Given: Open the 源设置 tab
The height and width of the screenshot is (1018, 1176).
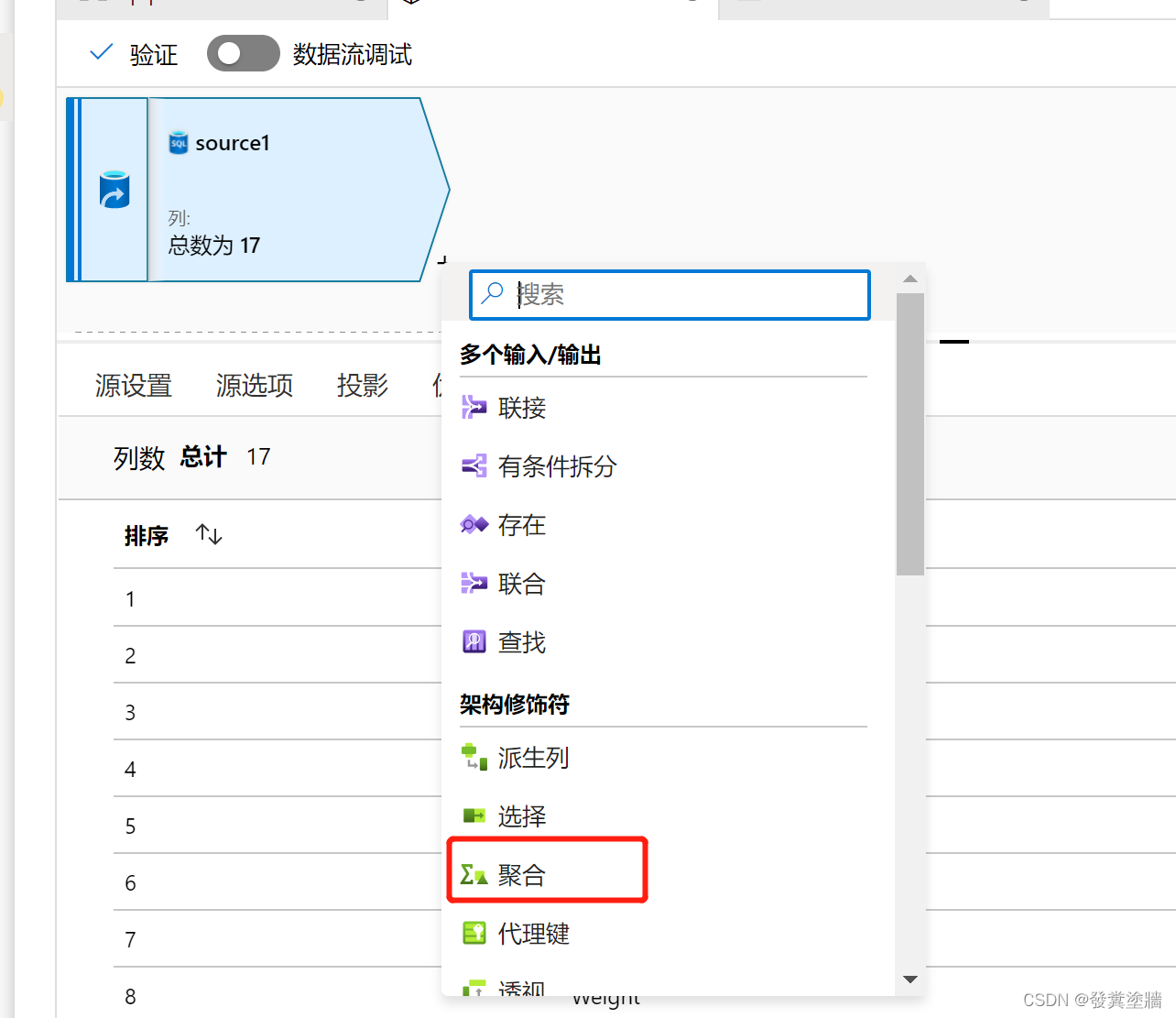Looking at the screenshot, I should coord(134,386).
